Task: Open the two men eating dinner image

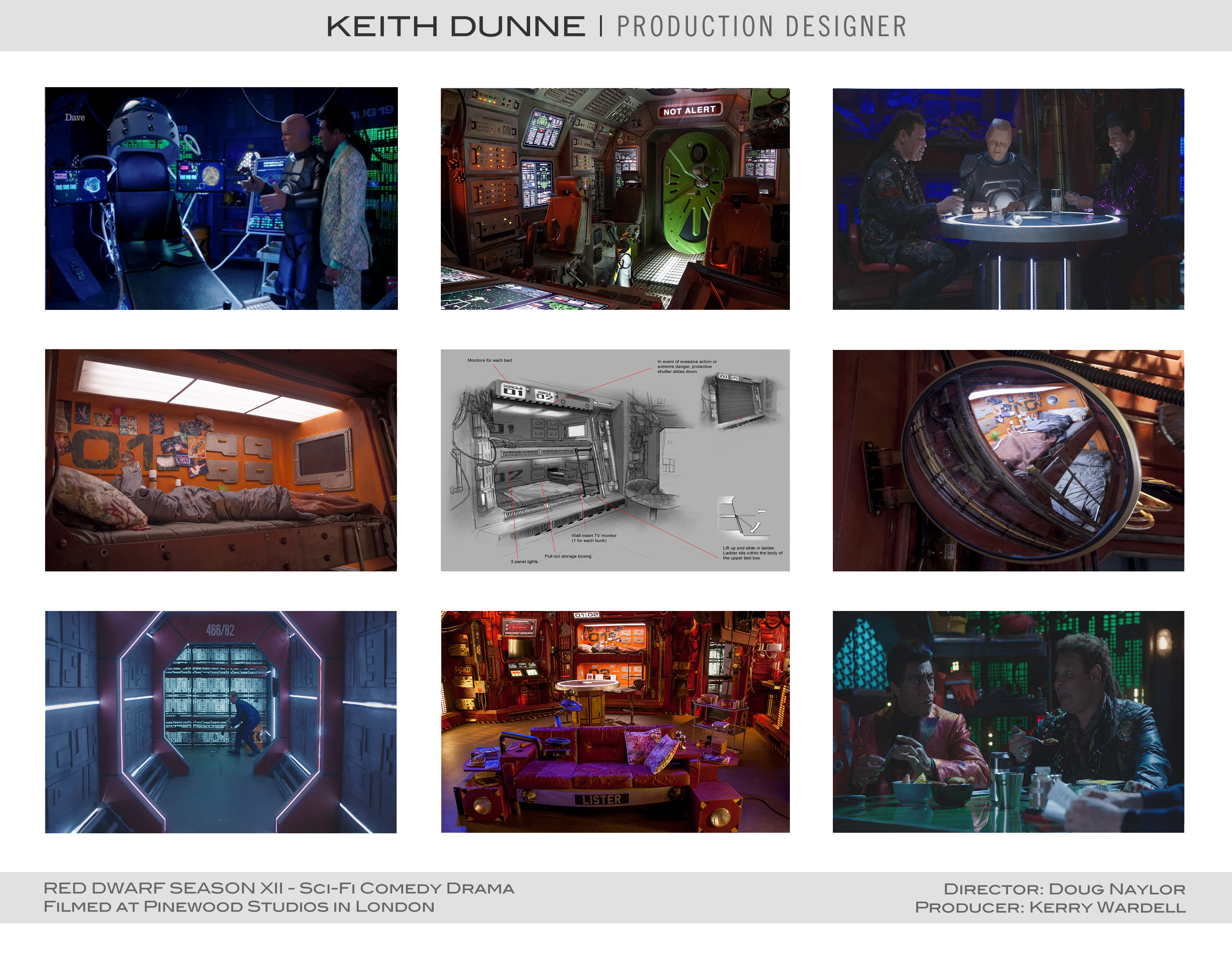Action: [x=1008, y=722]
